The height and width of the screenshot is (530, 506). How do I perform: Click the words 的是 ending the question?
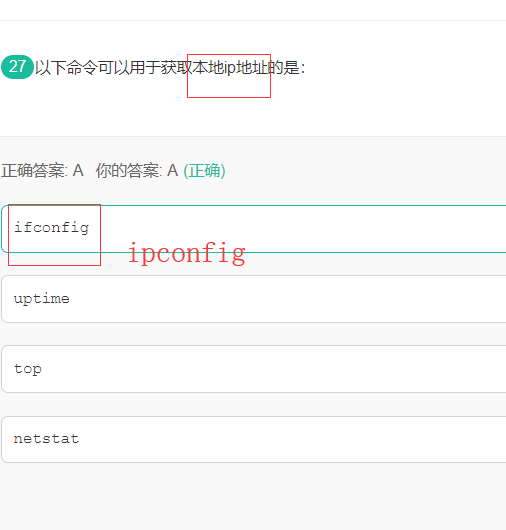(283, 67)
